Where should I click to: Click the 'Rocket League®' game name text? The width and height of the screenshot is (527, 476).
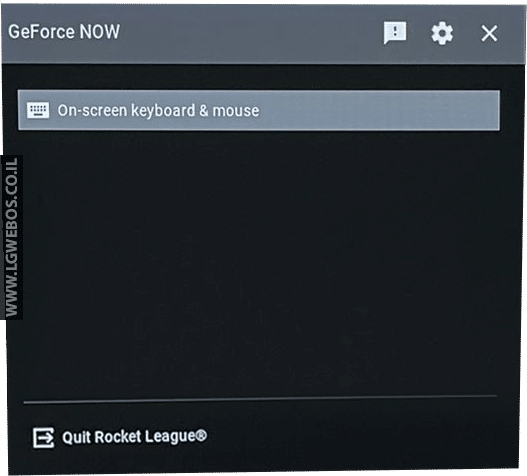pyautogui.click(x=151, y=437)
